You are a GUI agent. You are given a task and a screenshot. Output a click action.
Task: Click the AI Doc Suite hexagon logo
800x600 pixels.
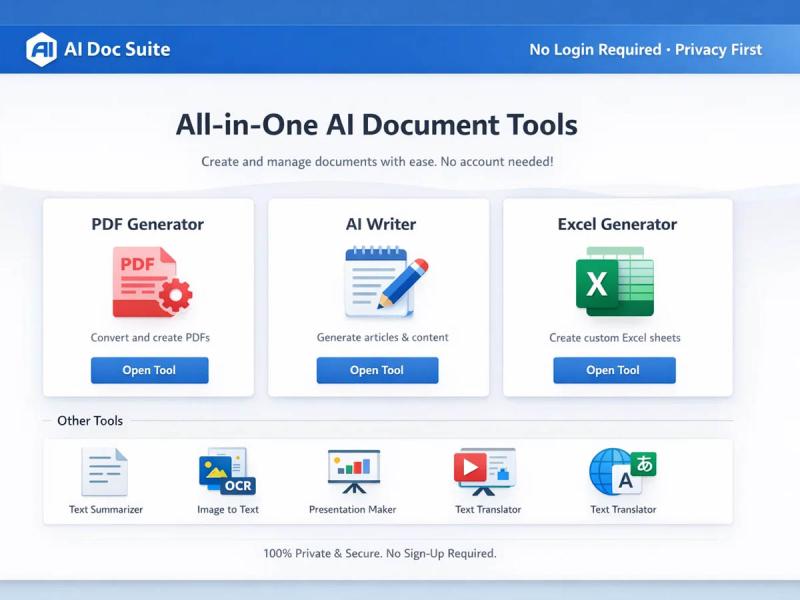pyautogui.click(x=42, y=49)
